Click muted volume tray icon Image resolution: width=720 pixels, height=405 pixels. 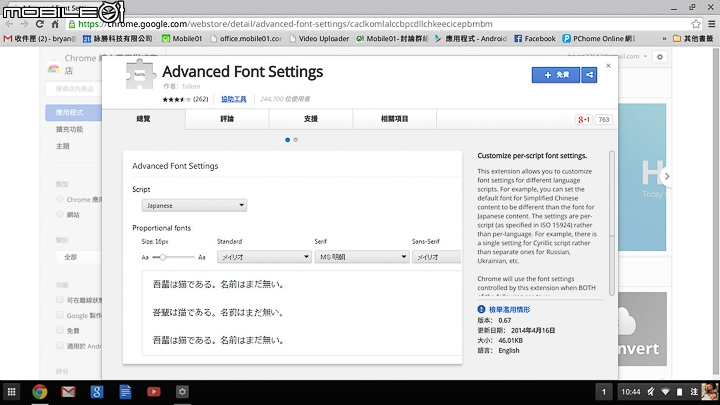[x=651, y=392]
